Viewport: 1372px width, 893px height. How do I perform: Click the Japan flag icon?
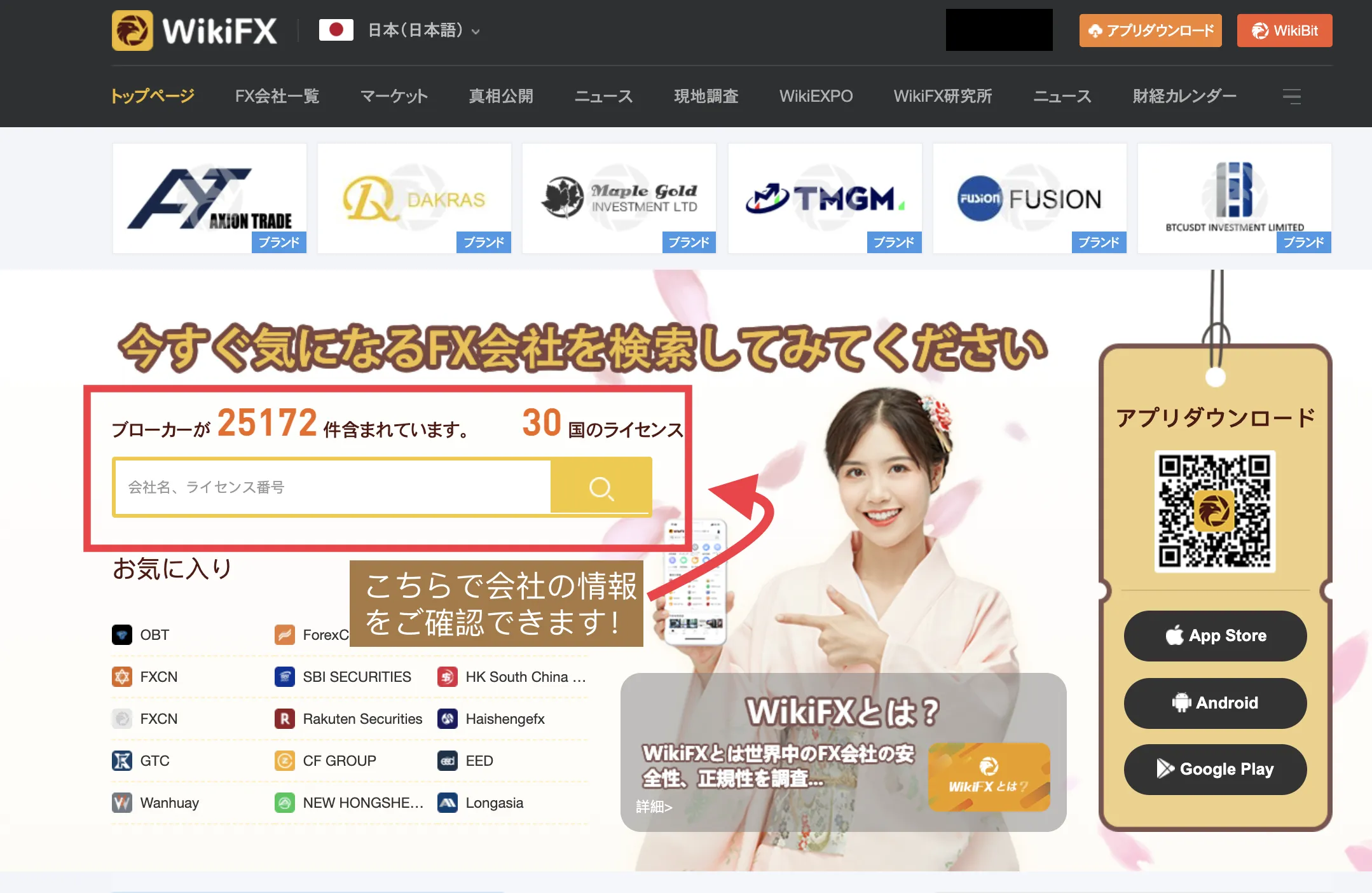coord(336,30)
